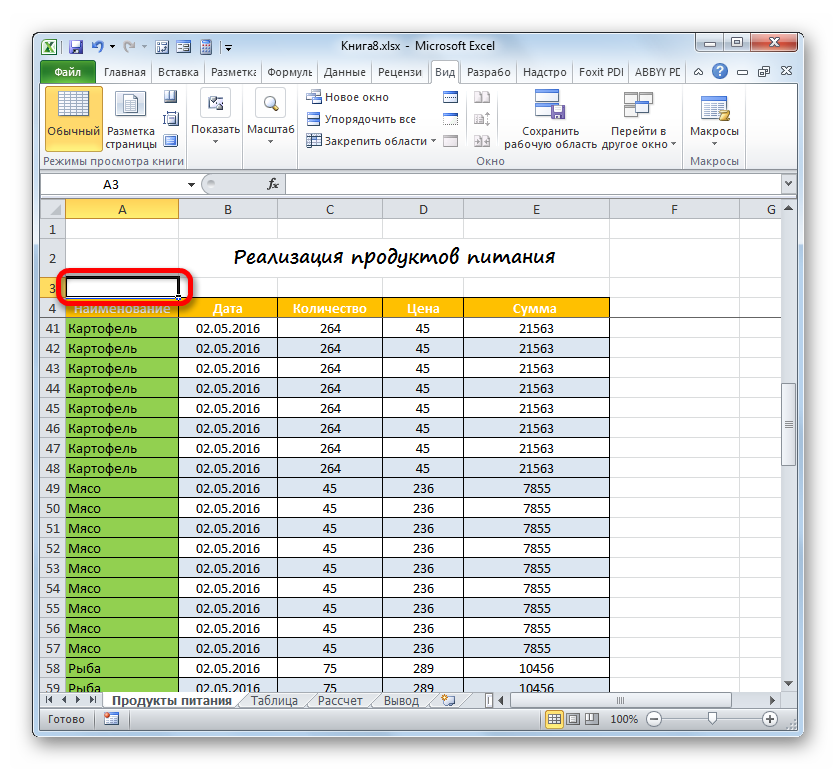Click the Name Box showing A3
The width and height of the screenshot is (837, 770).
pos(111,184)
